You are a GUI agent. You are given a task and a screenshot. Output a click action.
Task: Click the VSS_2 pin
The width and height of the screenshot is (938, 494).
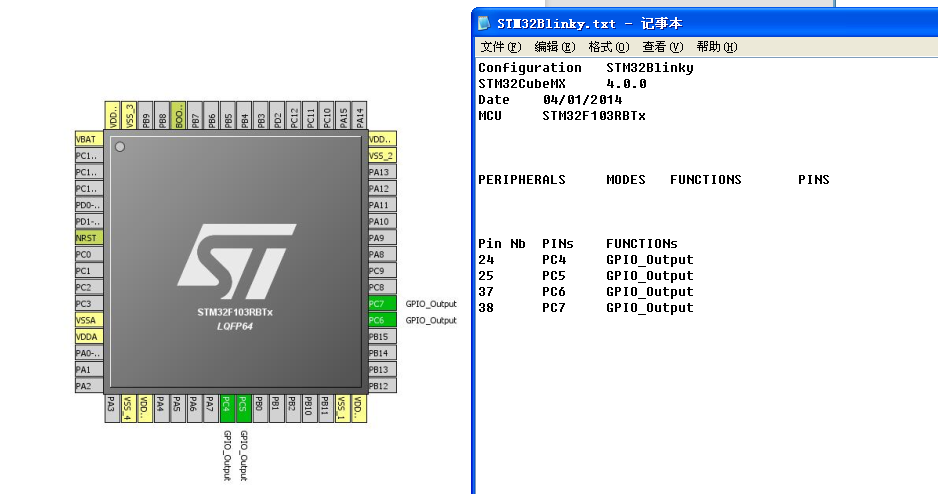click(382, 155)
